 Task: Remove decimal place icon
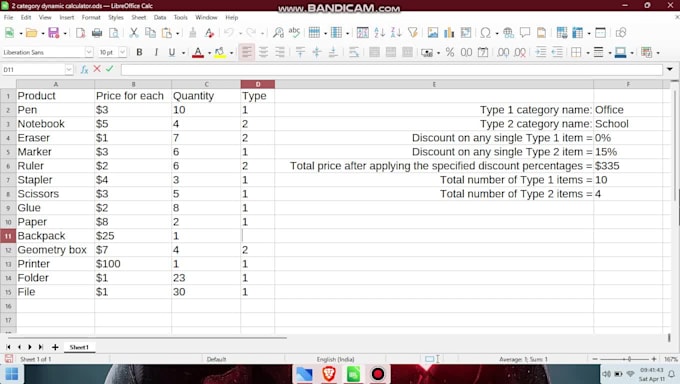(520, 53)
